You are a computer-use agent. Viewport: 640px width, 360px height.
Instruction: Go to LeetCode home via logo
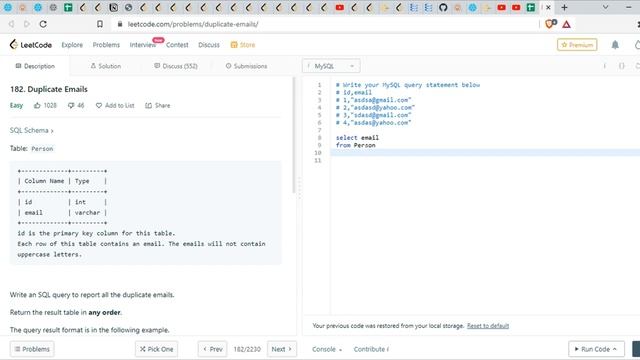tap(31, 44)
